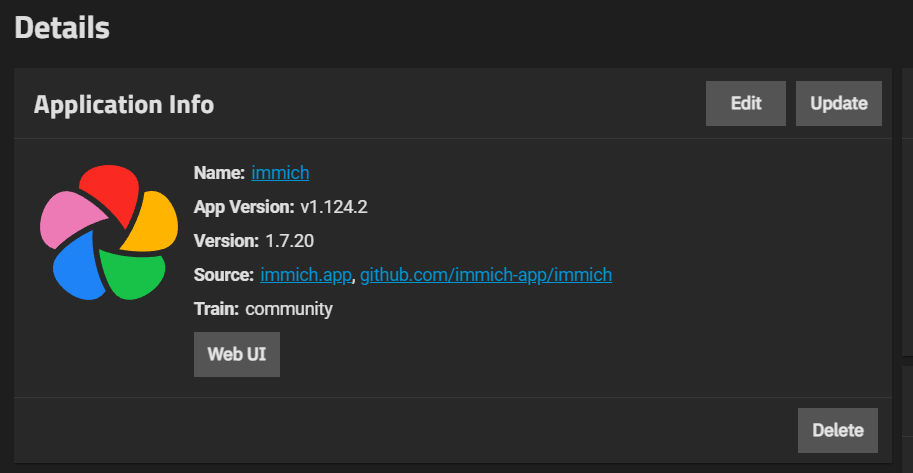Screen dimensions: 913x473
Task: Click the green petal of the logo
Action: coord(132,274)
